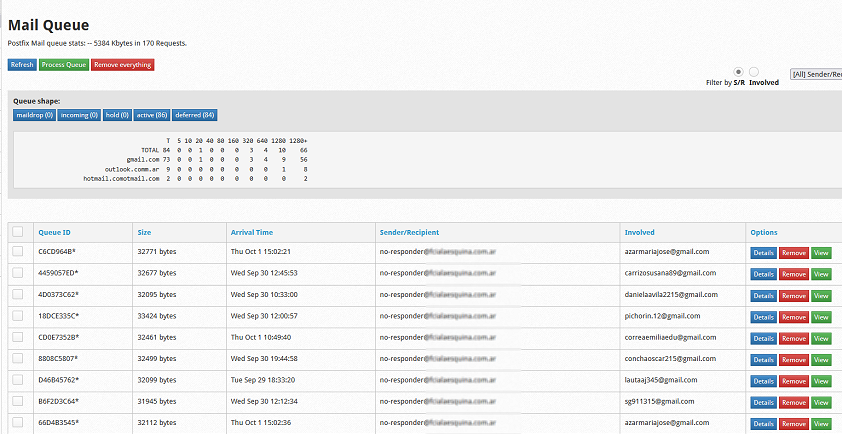Viewport: 842px width, 434px height.
Task: Sort by Sender/Recipient column header
Action: [x=409, y=233]
